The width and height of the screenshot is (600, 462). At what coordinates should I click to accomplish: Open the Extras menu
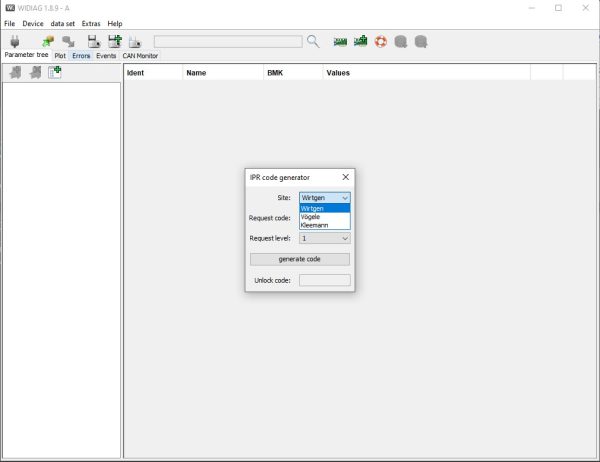point(91,24)
